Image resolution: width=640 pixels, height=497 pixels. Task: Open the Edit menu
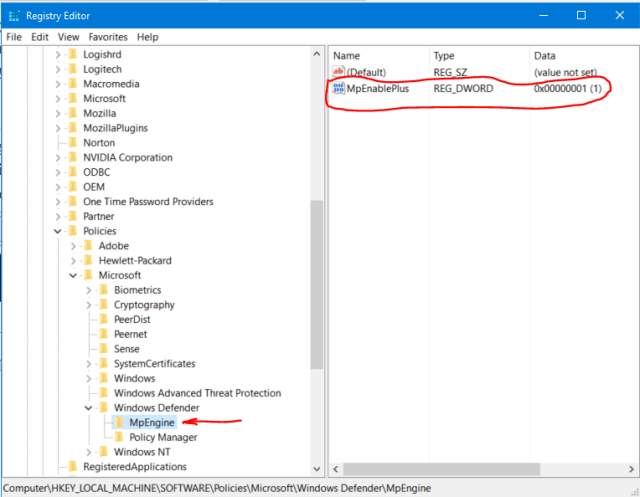(40, 37)
